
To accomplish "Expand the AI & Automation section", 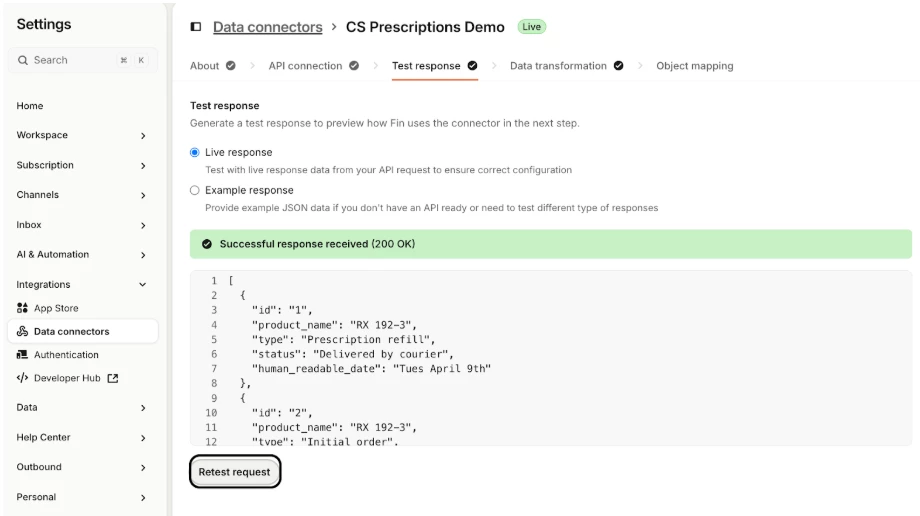I will point(143,256).
